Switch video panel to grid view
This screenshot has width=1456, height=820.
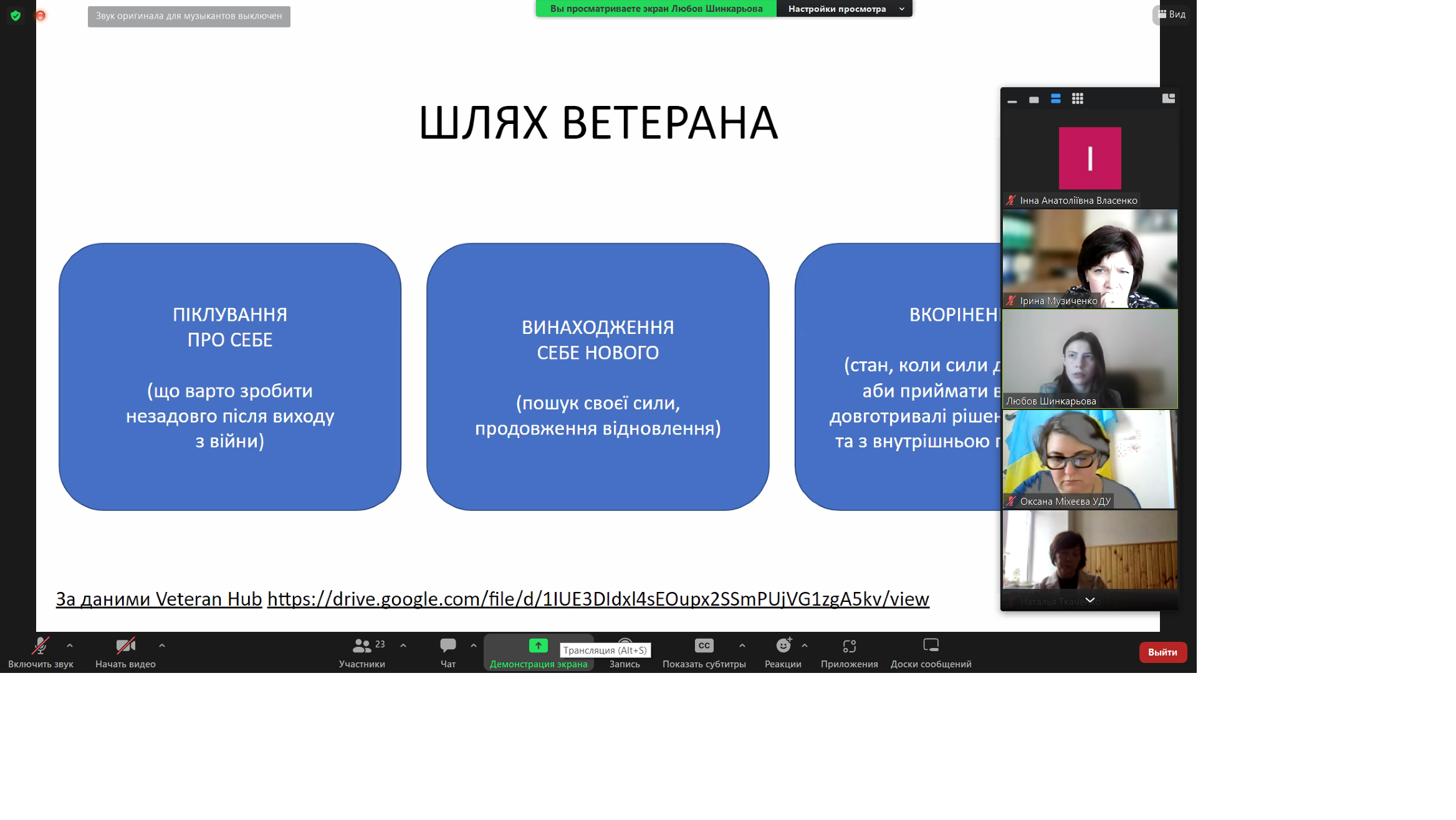coord(1077,99)
